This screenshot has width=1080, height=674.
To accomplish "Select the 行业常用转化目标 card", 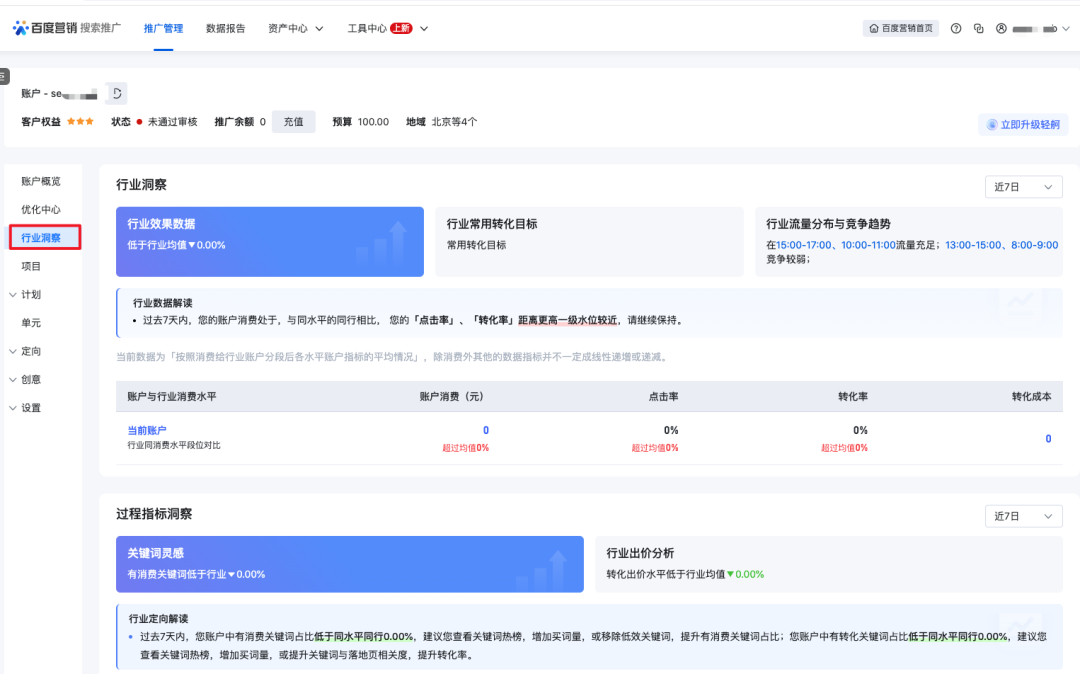I will tap(590, 242).
